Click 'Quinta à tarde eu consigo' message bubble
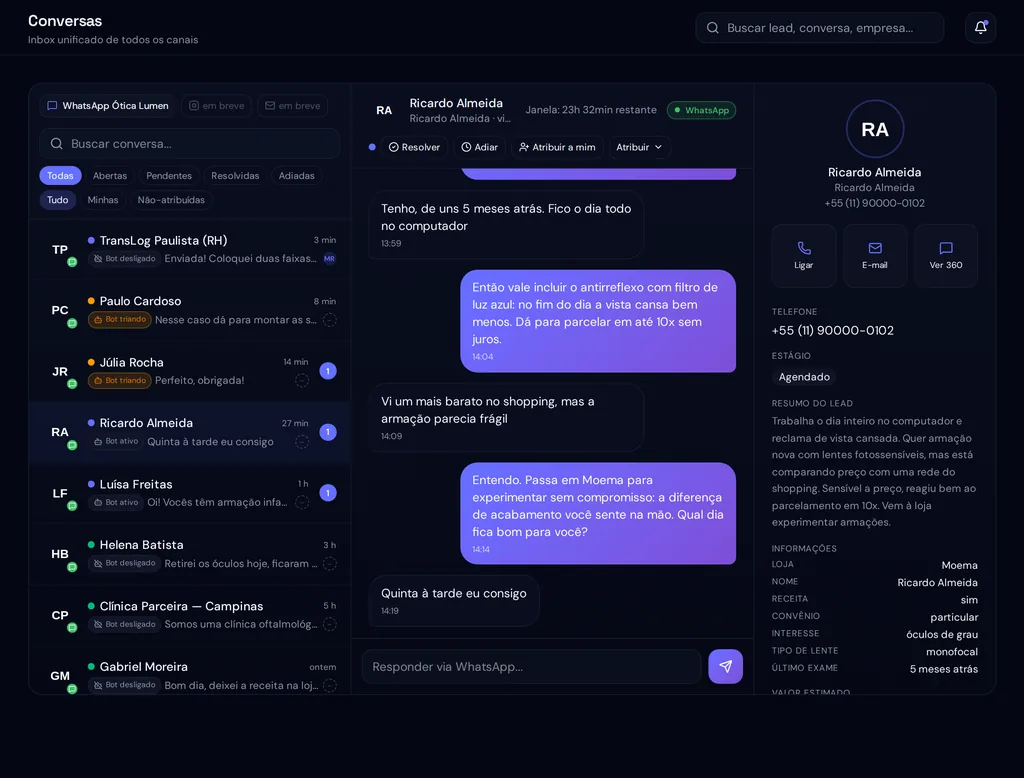Screen dimensions: 1024x778 pos(455,600)
